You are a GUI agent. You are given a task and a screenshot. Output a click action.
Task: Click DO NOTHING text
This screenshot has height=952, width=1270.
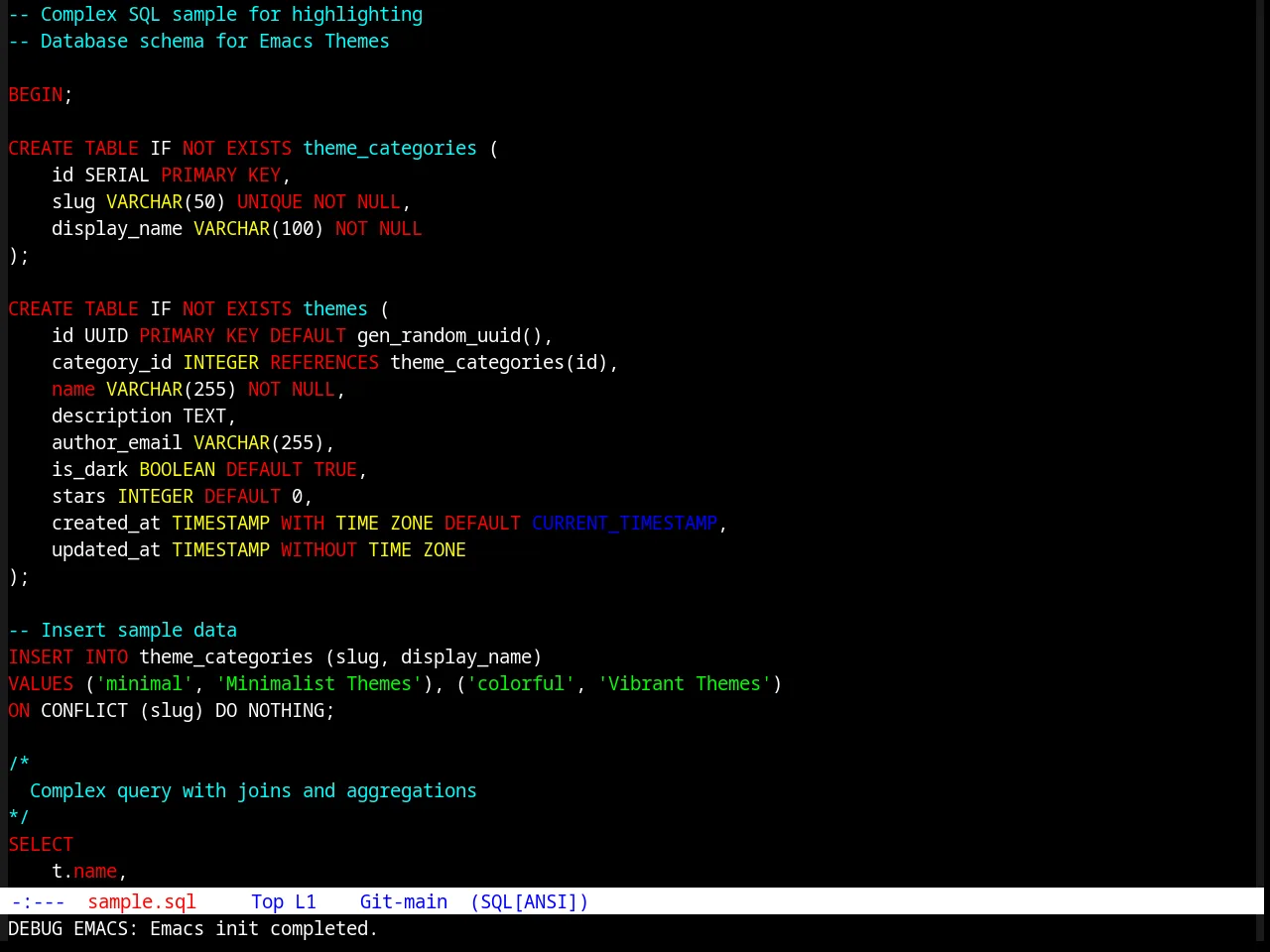[x=270, y=710]
